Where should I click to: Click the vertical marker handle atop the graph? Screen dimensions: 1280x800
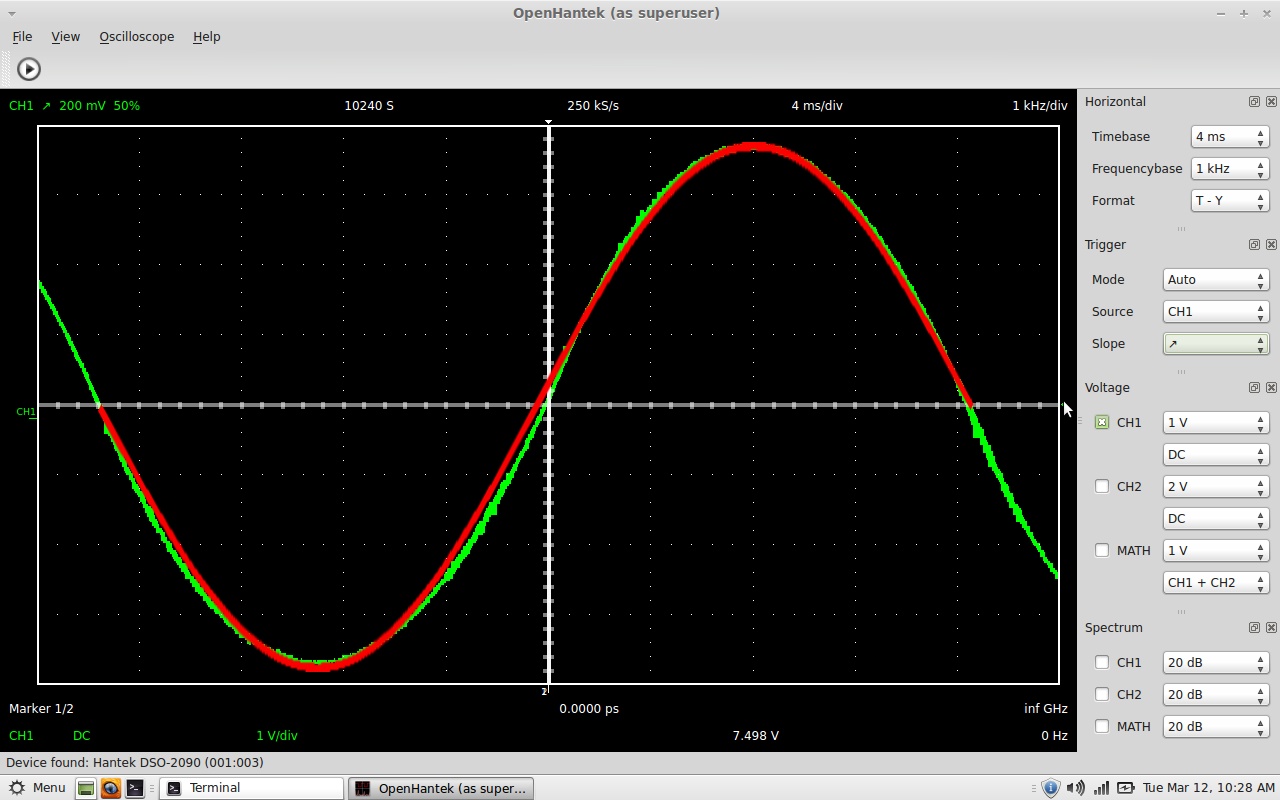[x=548, y=122]
